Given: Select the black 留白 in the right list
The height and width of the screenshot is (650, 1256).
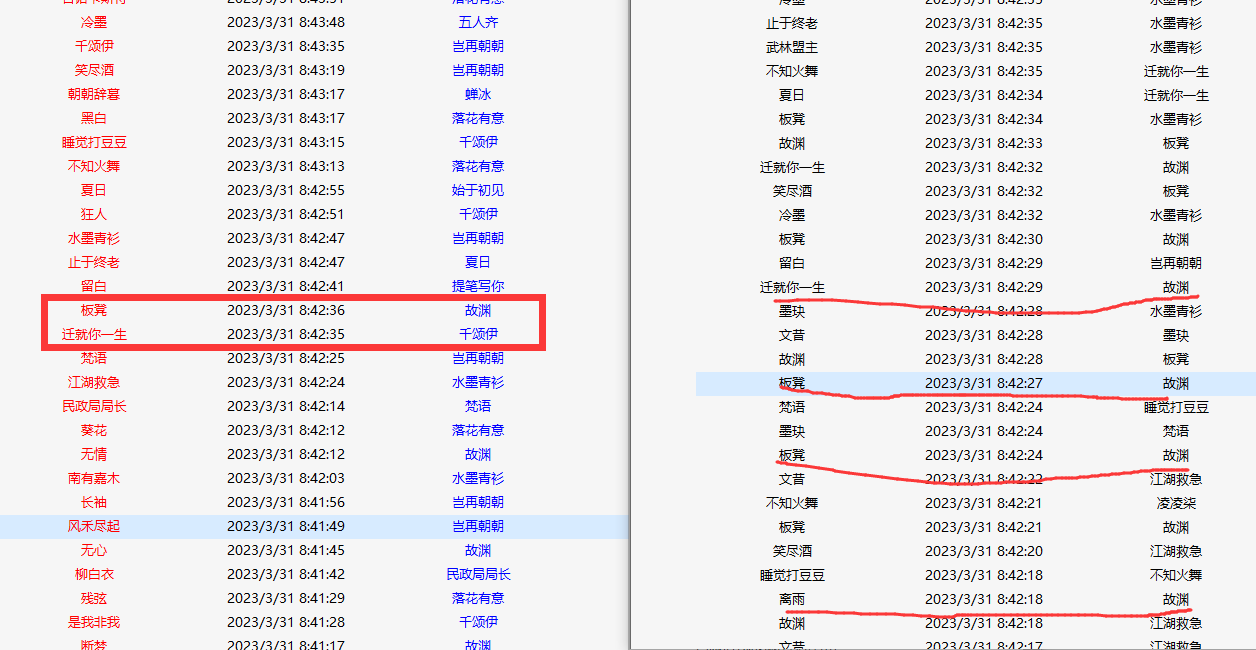Looking at the screenshot, I should 792,263.
